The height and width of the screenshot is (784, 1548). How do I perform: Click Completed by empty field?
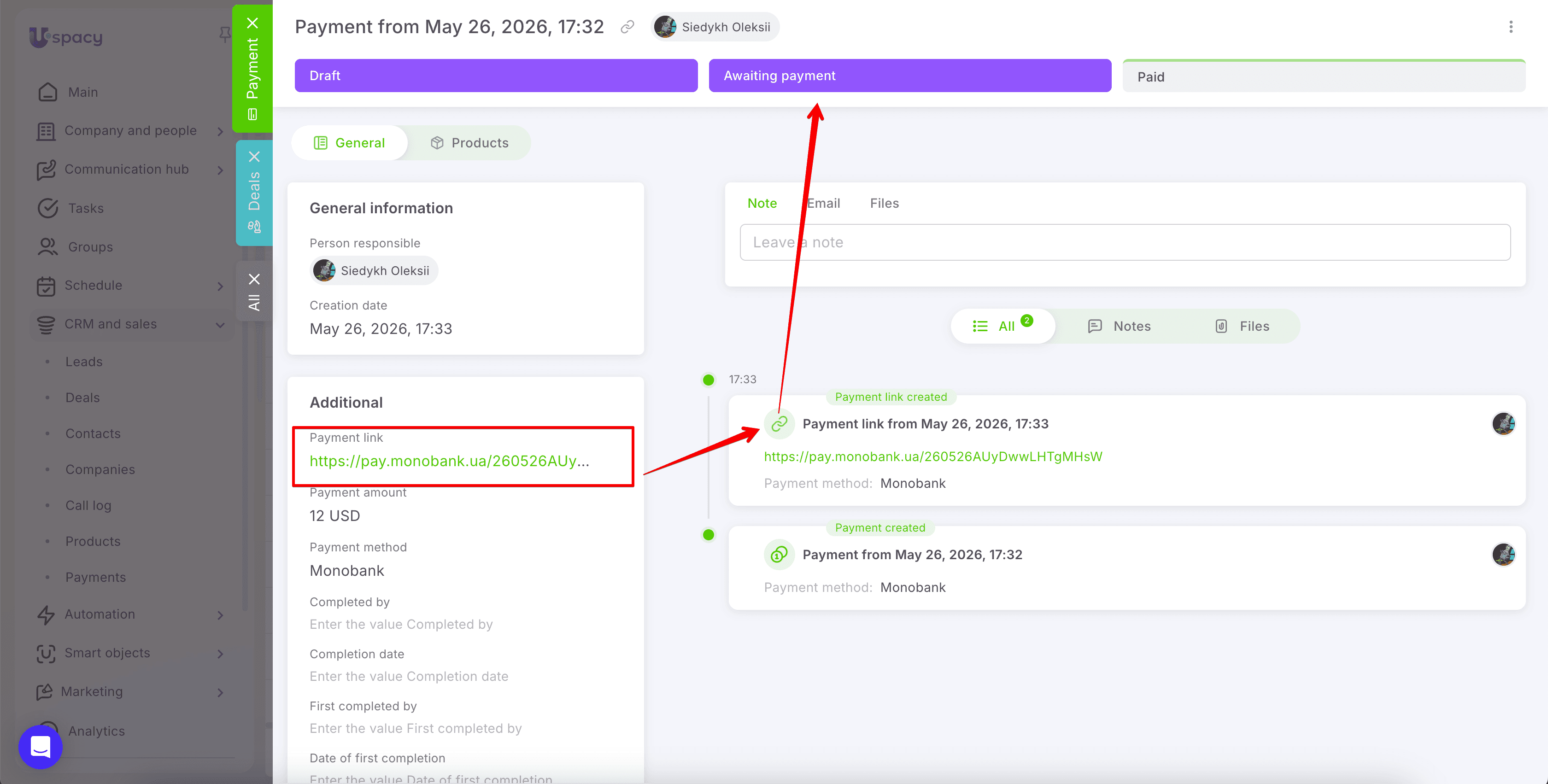tap(401, 625)
